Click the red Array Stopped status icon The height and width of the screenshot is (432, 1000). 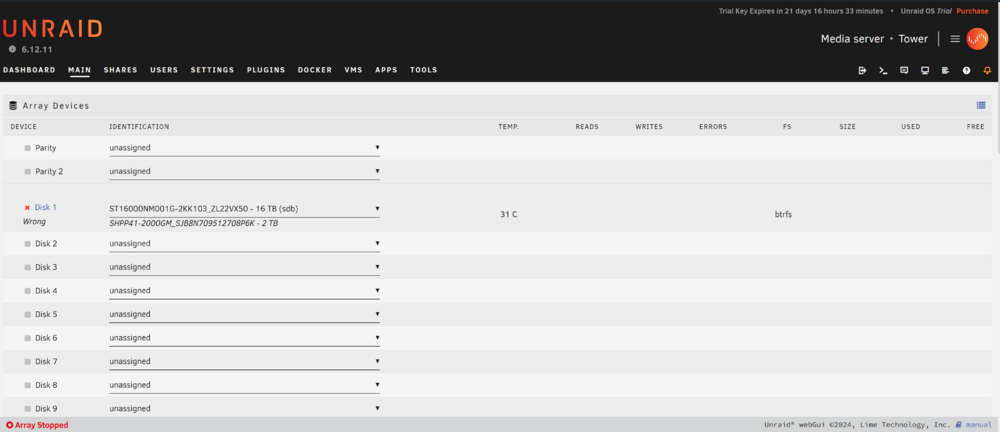pos(10,425)
